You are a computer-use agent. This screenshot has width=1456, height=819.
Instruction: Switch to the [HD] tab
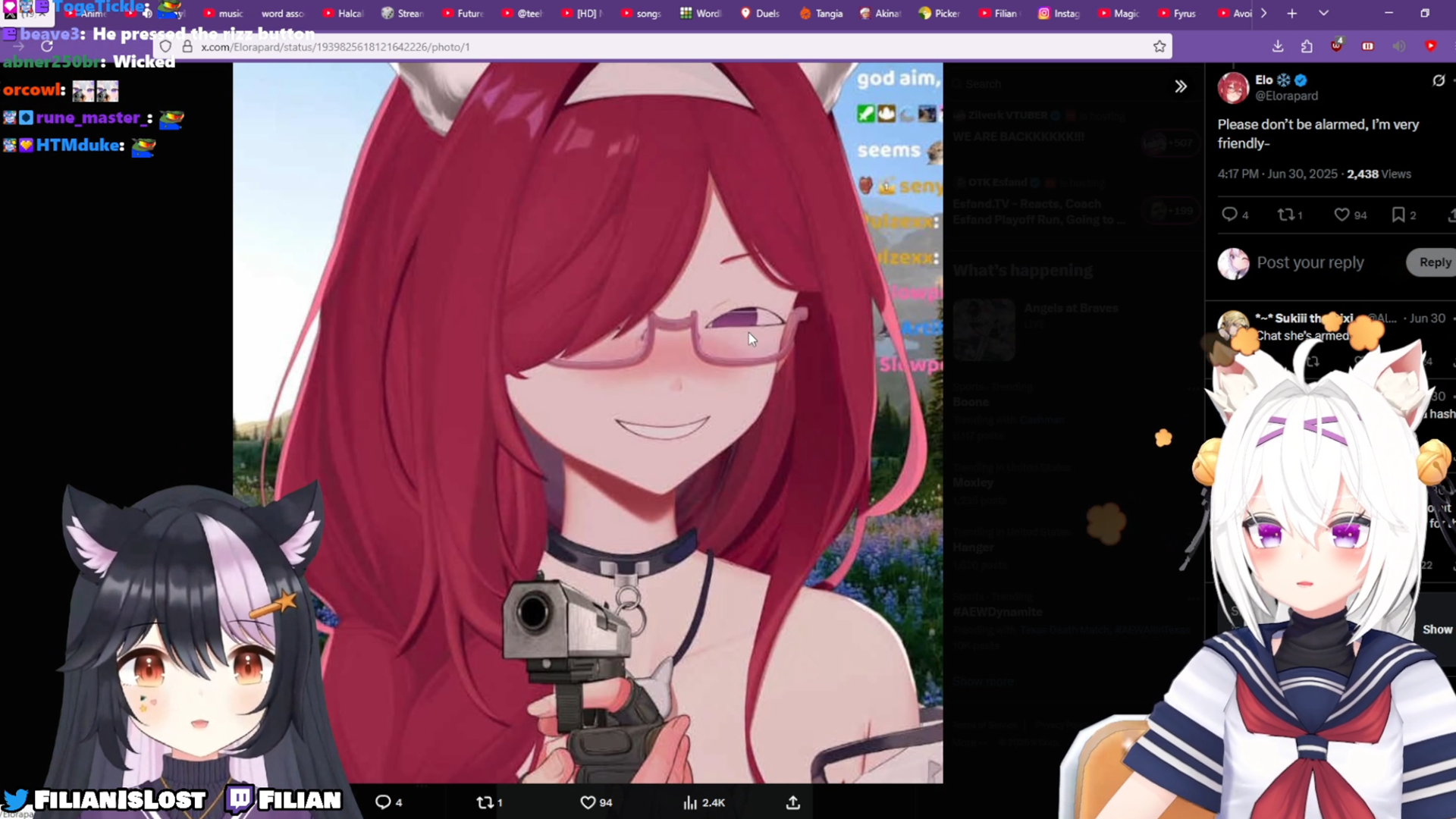(582, 13)
